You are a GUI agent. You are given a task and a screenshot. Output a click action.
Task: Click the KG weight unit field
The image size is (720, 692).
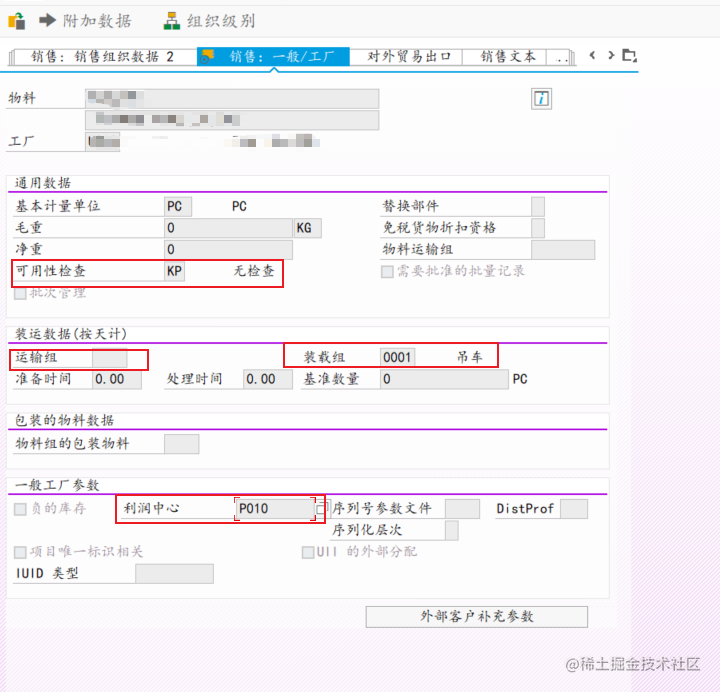[x=308, y=228]
